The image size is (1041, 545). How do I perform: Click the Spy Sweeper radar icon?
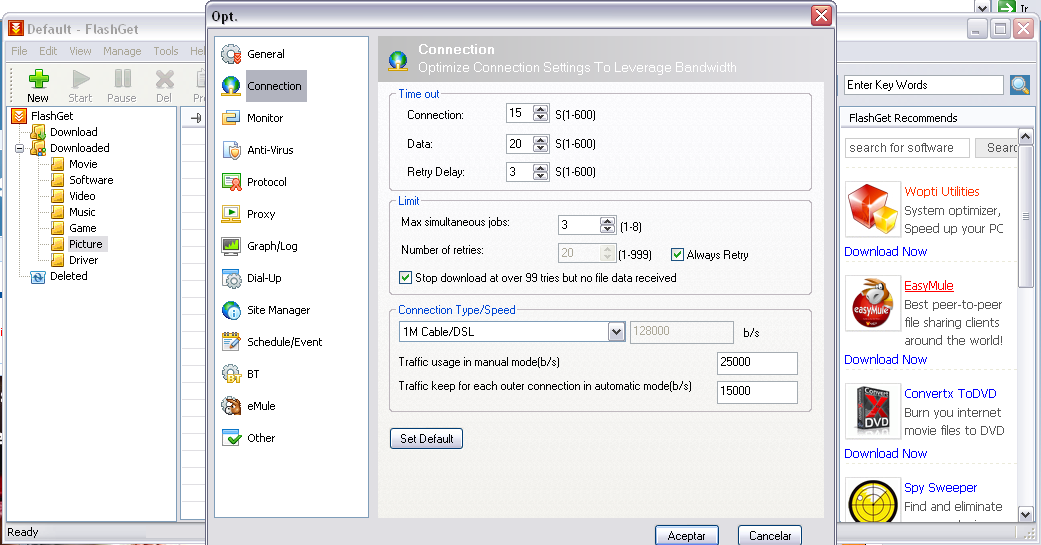click(x=872, y=502)
